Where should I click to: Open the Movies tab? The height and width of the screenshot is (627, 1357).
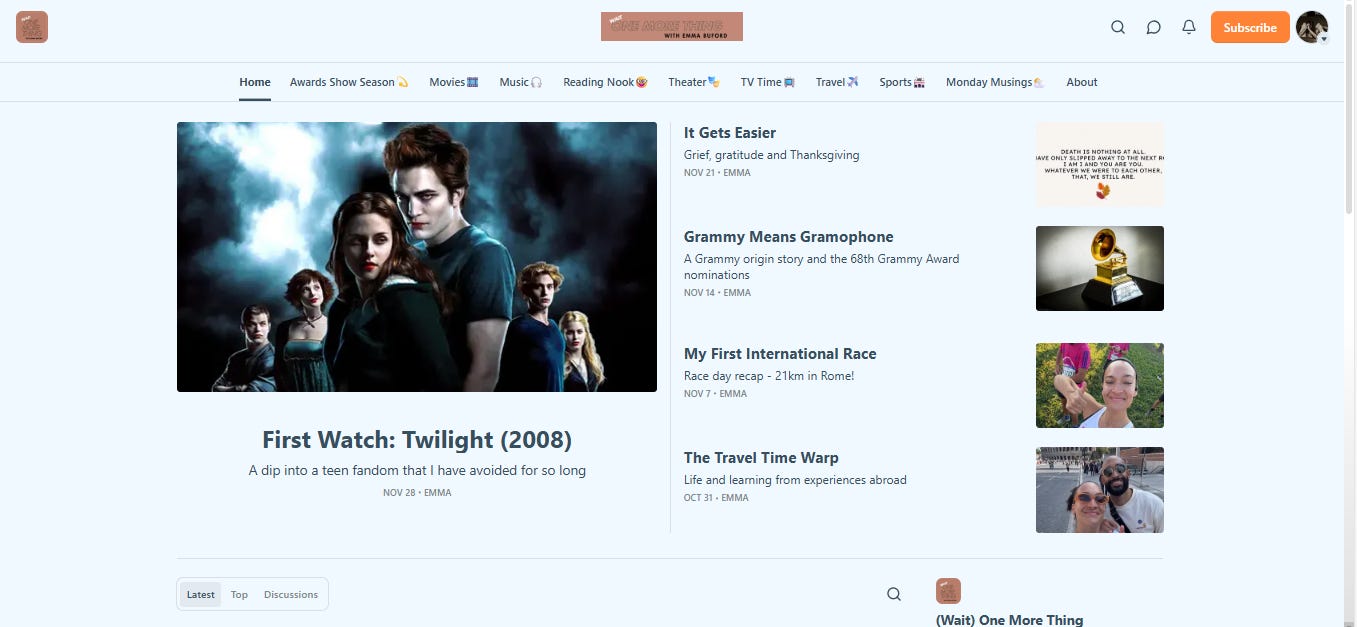coord(454,82)
